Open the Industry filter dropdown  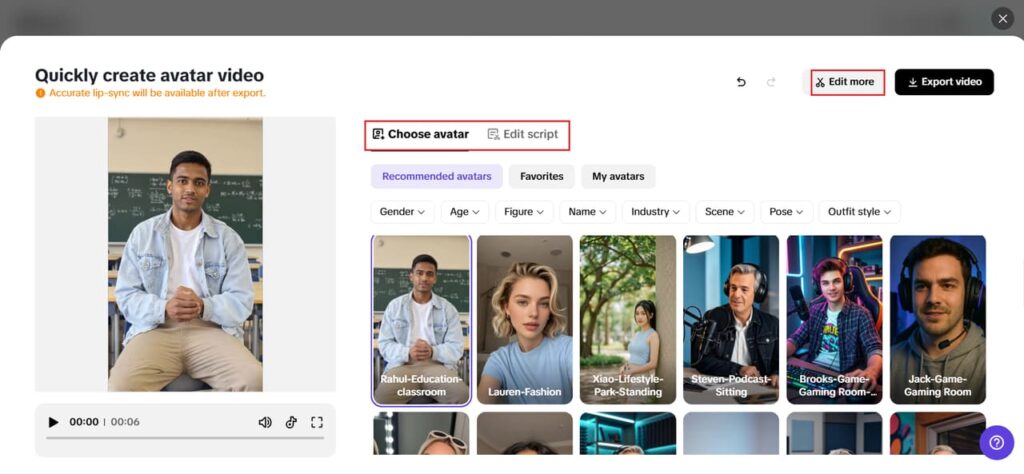(655, 212)
